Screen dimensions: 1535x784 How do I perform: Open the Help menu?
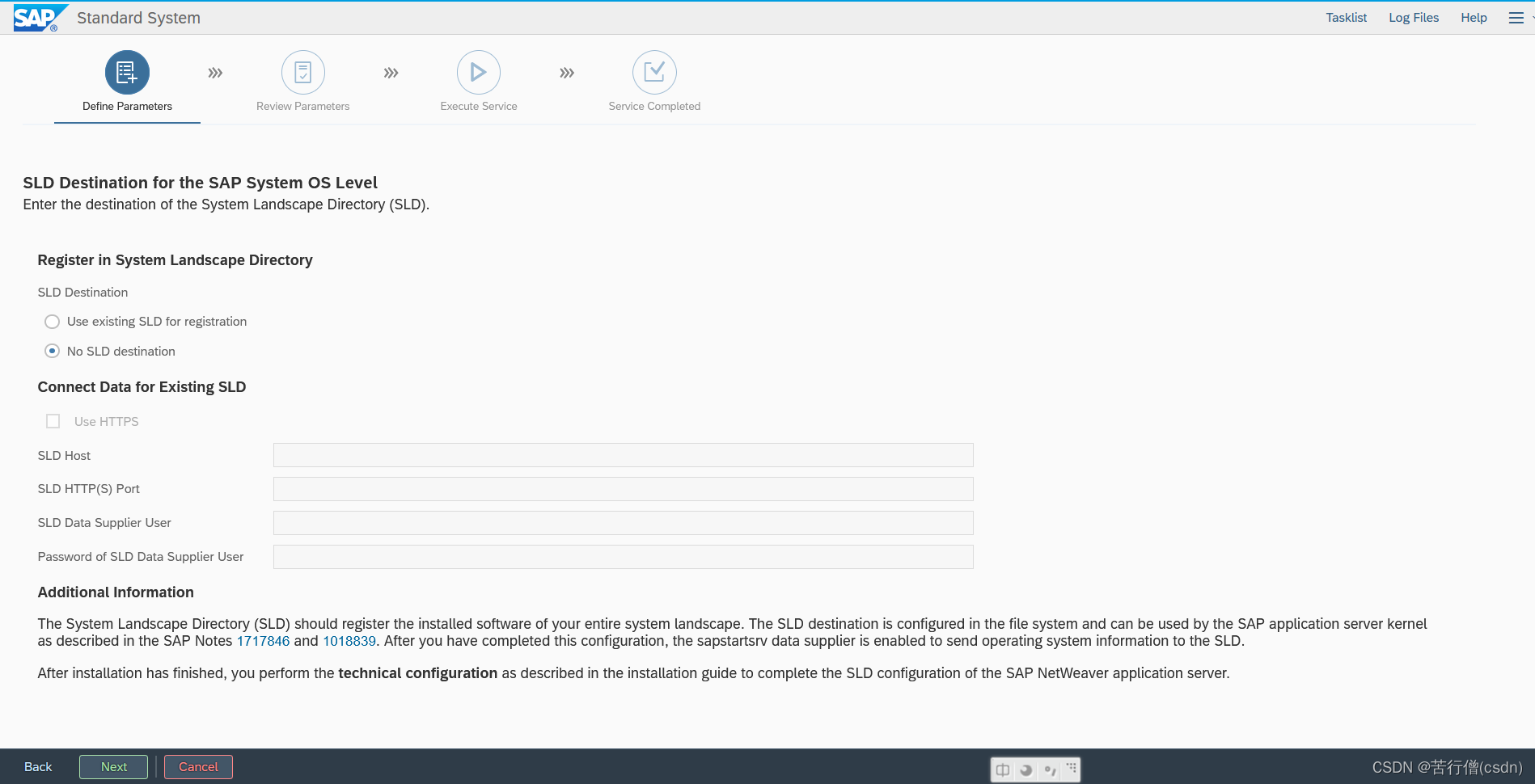click(x=1474, y=18)
